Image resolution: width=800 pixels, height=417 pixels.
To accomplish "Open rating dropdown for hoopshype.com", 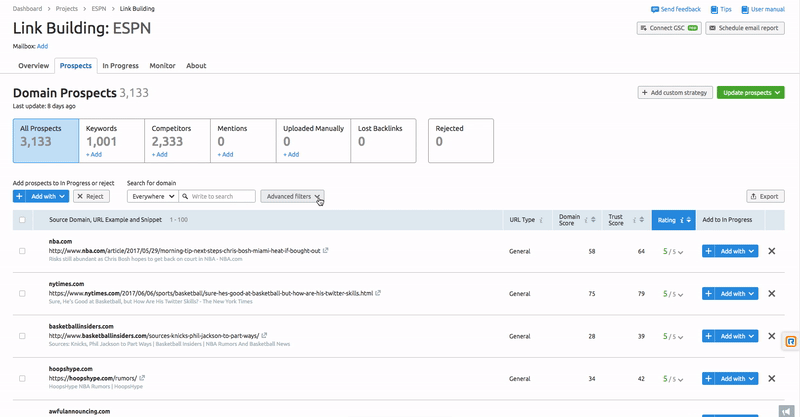I will (673, 379).
